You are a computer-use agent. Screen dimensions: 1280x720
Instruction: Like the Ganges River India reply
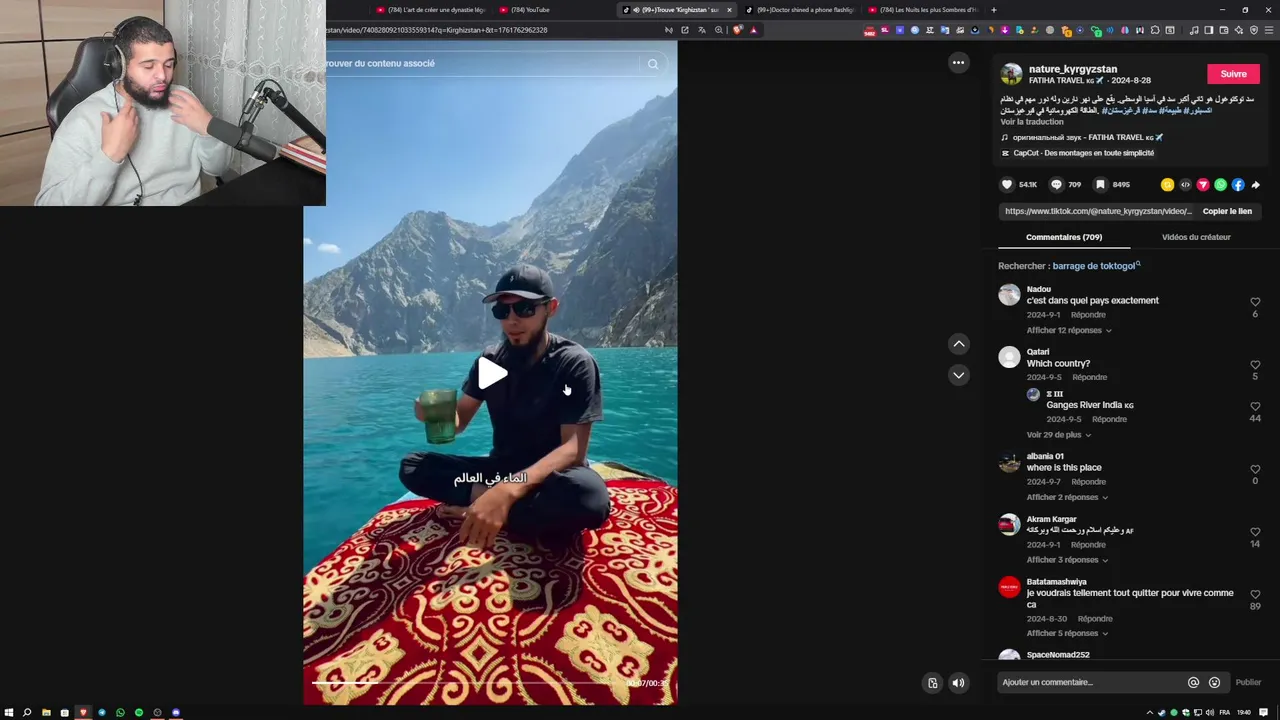[1255, 407]
